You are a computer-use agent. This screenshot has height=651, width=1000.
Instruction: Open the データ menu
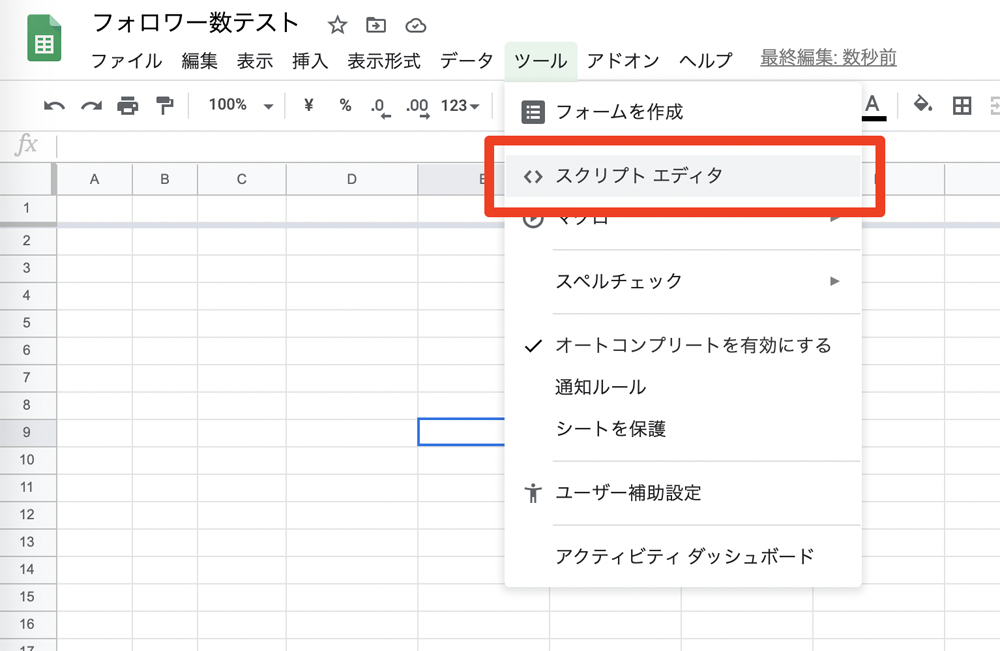pos(466,61)
